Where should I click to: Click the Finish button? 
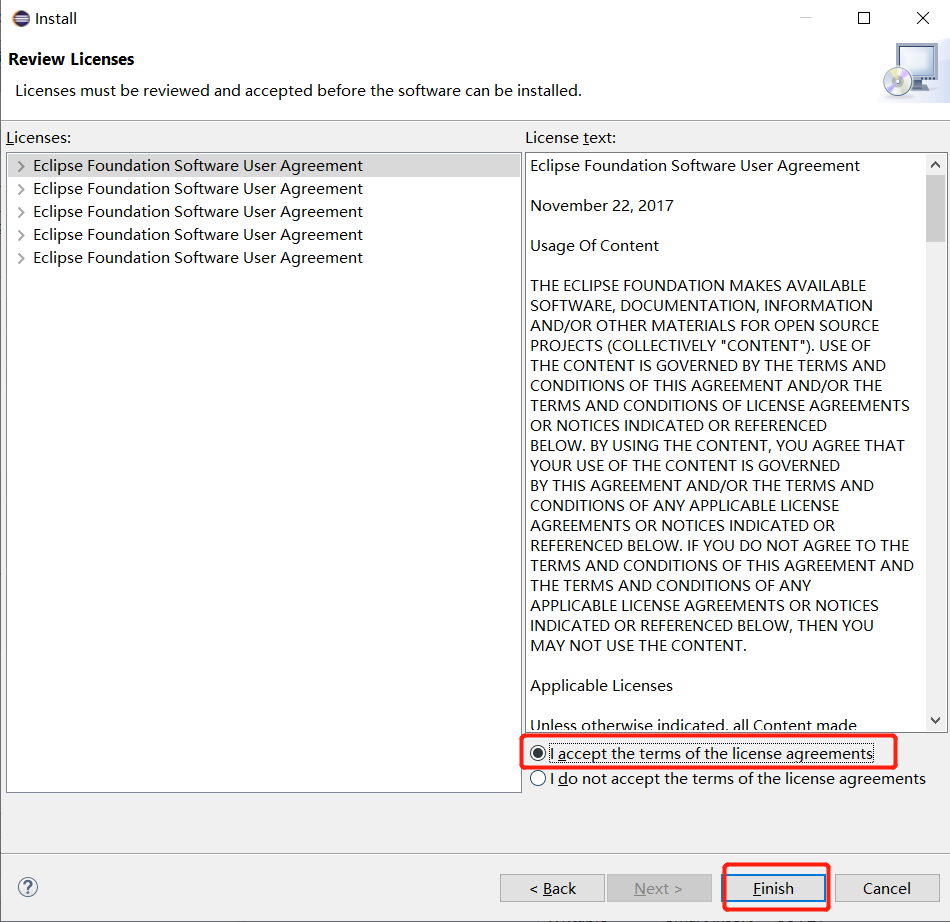(775, 888)
